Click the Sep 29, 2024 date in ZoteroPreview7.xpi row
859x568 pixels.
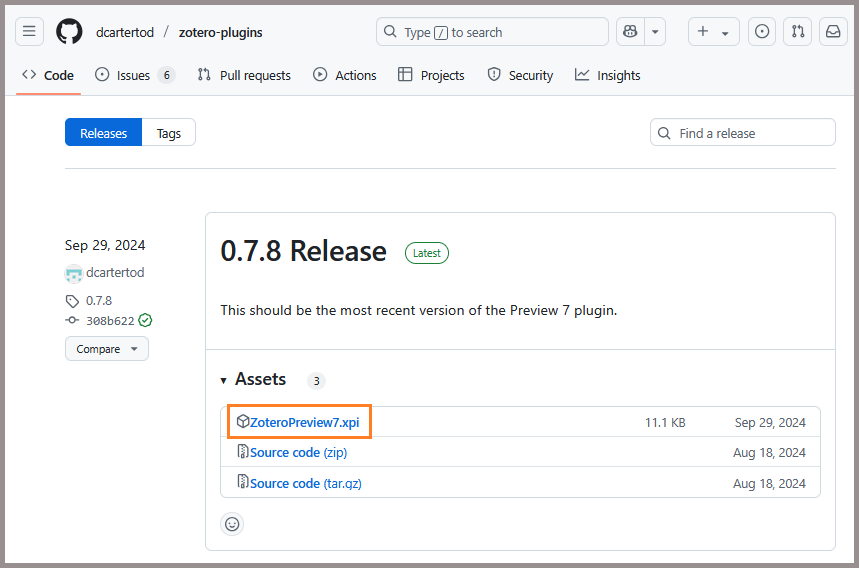[x=770, y=423]
